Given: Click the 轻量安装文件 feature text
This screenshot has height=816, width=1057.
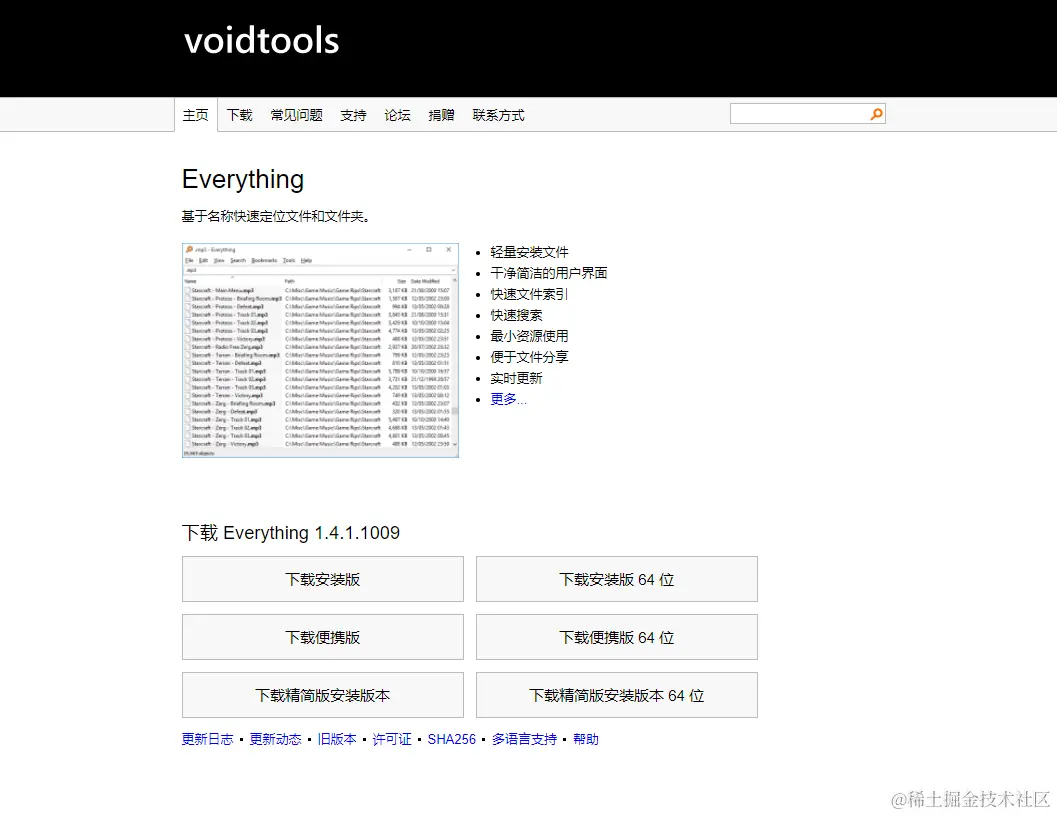Looking at the screenshot, I should (x=529, y=252).
